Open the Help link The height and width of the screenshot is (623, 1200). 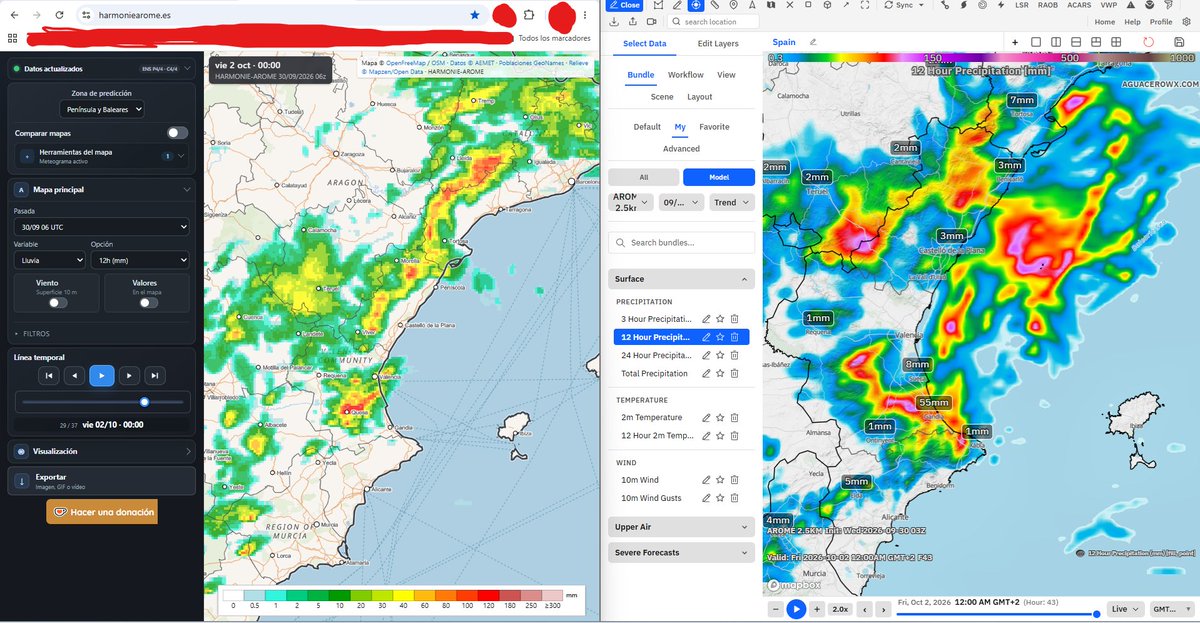click(1132, 22)
